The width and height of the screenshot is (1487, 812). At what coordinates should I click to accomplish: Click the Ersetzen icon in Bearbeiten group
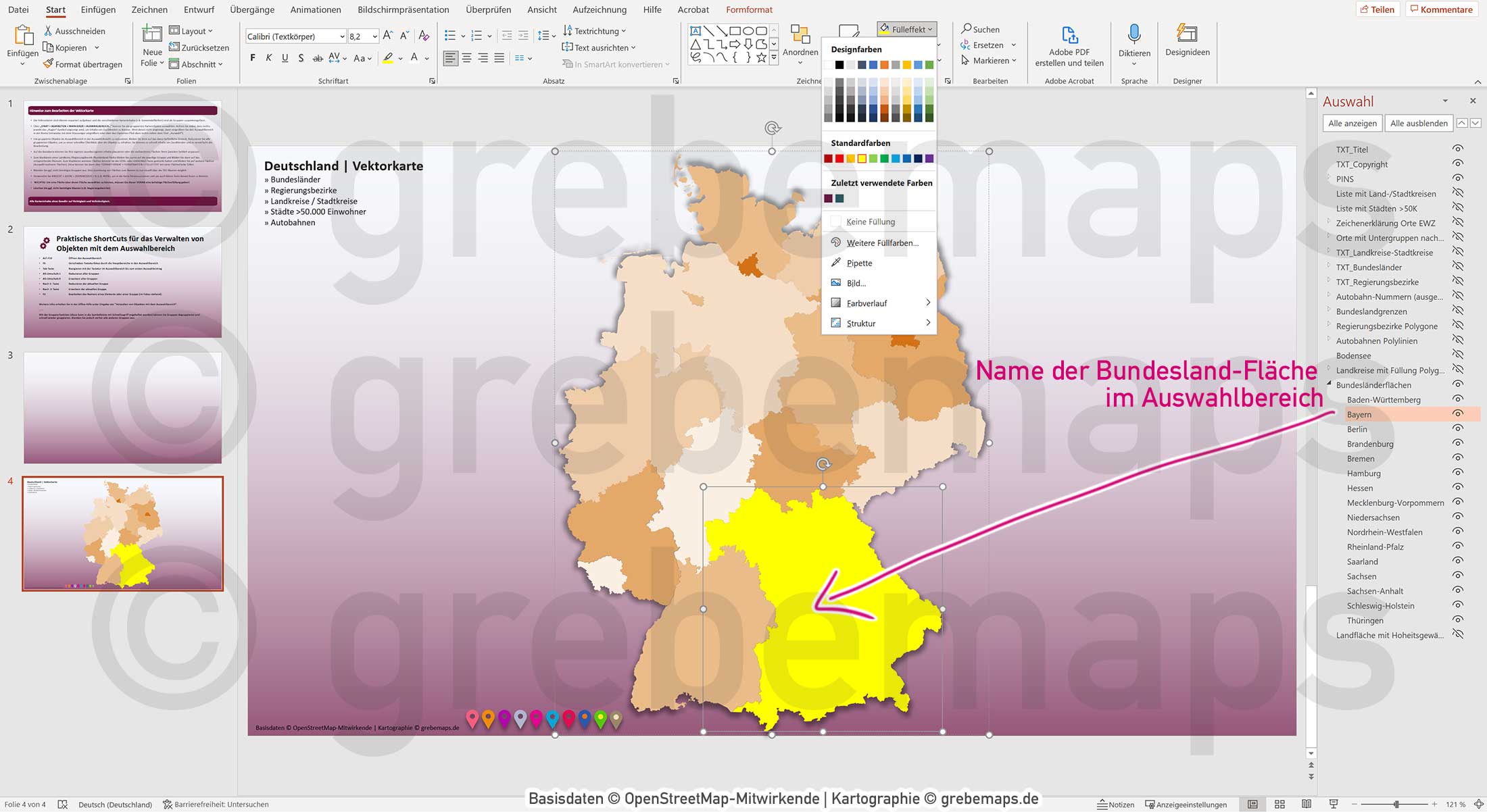pos(967,45)
